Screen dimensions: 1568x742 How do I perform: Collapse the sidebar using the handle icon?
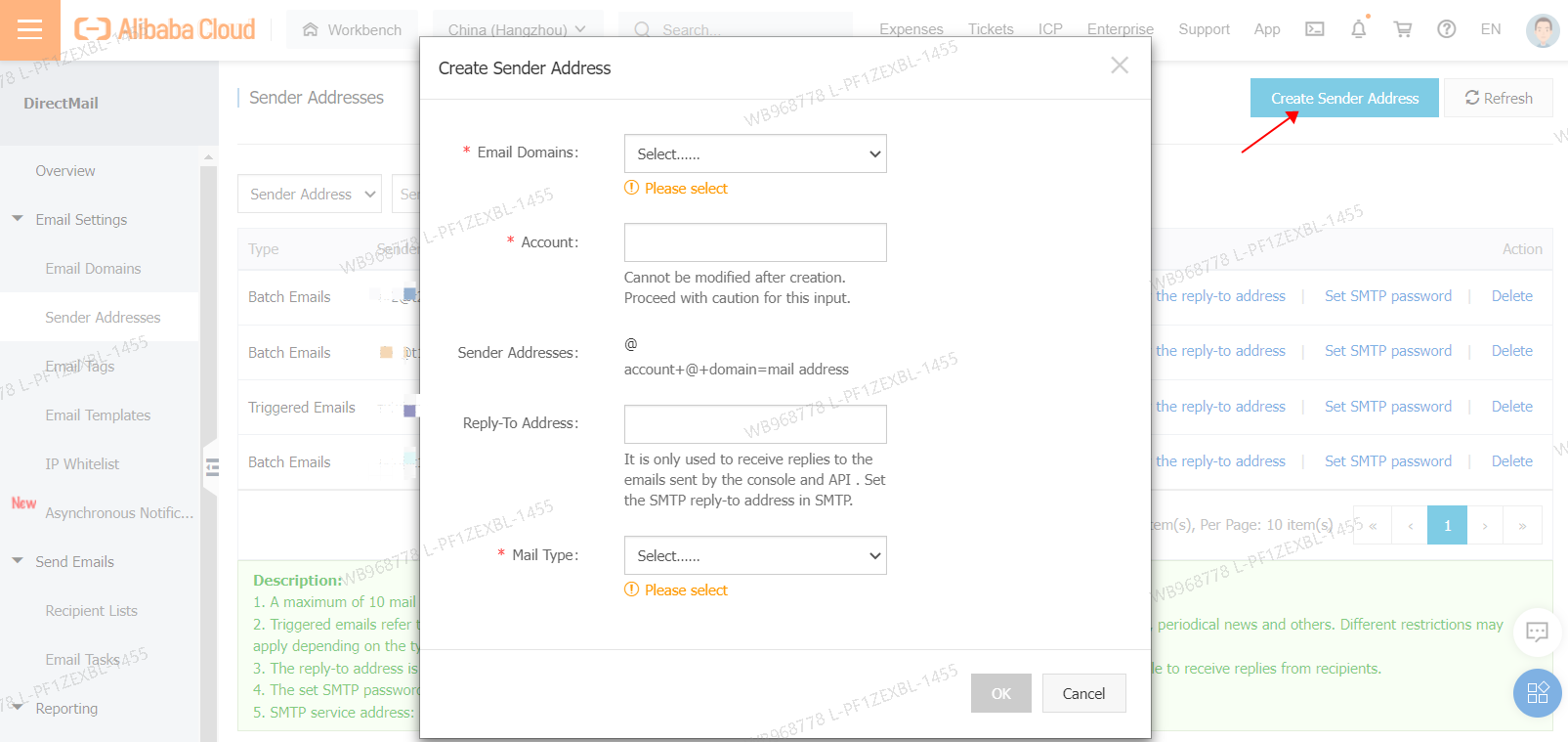pyautogui.click(x=211, y=468)
